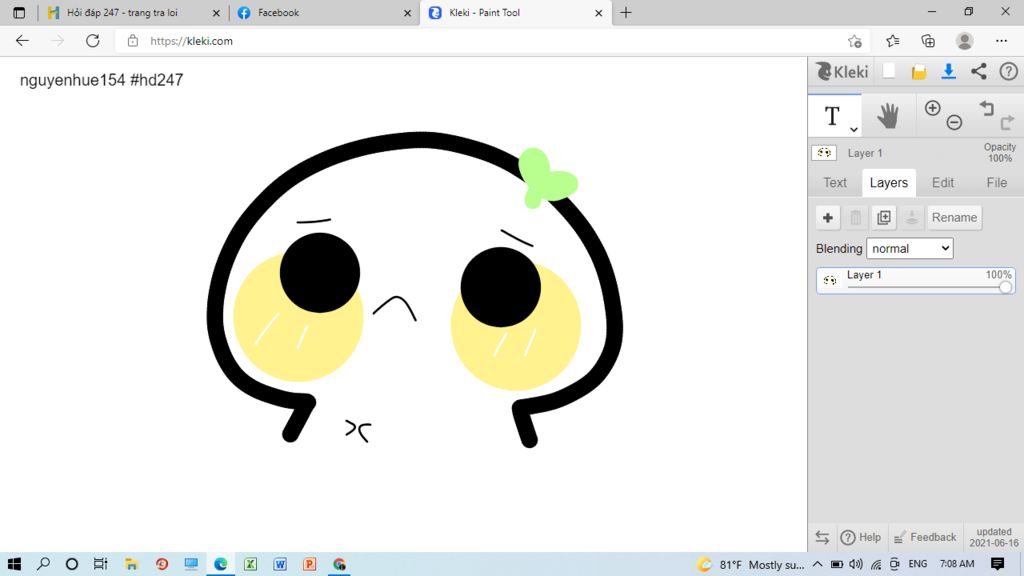
Task: Open the browser profile menu
Action: [x=964, y=40]
